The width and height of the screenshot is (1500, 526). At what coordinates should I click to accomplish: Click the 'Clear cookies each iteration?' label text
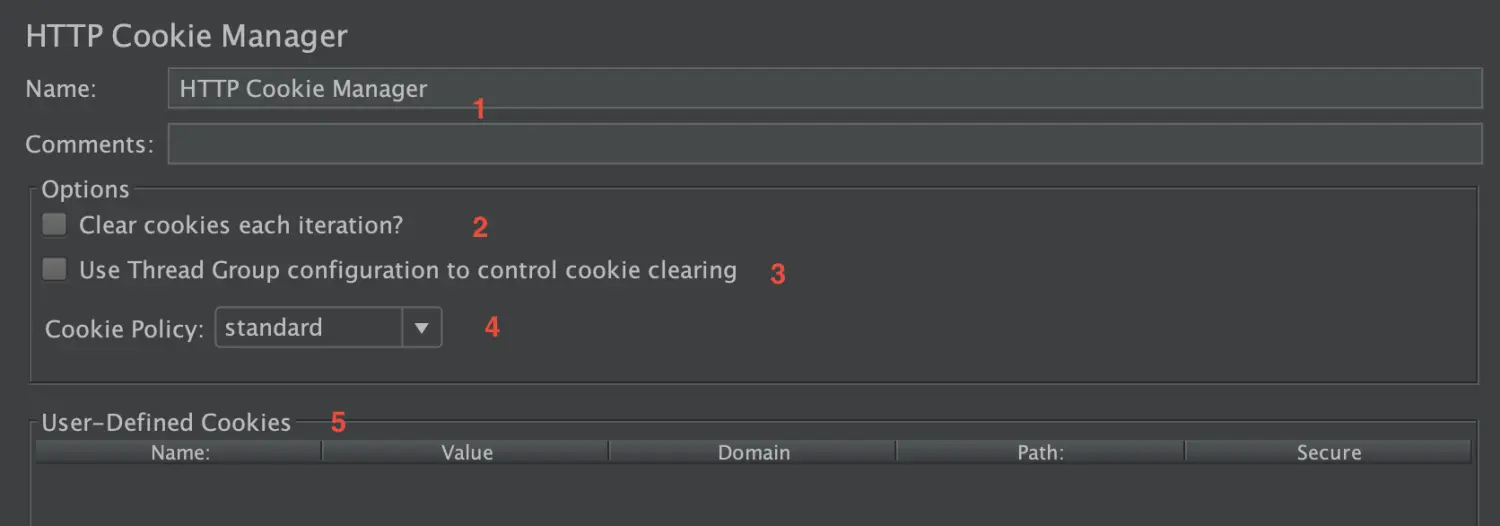click(x=241, y=225)
